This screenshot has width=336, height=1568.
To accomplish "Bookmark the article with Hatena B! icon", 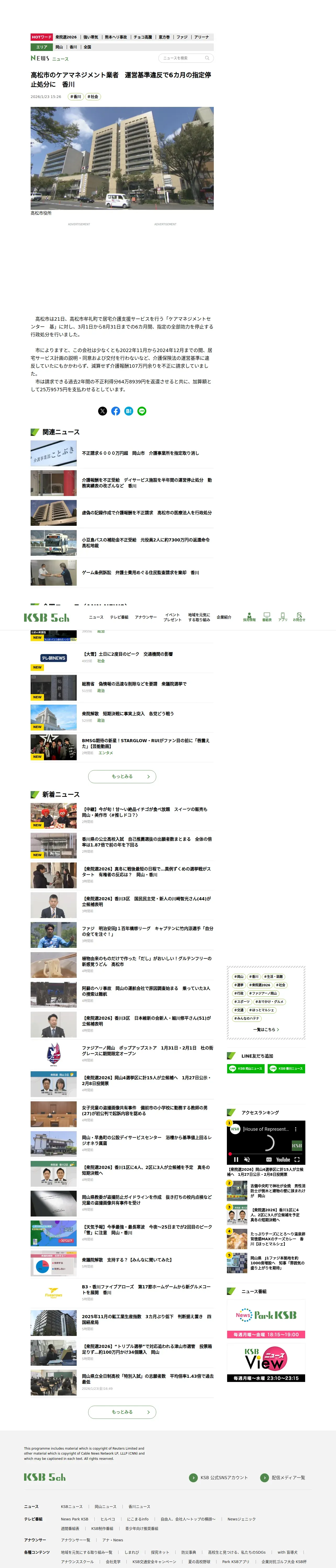I will pyautogui.click(x=129, y=411).
